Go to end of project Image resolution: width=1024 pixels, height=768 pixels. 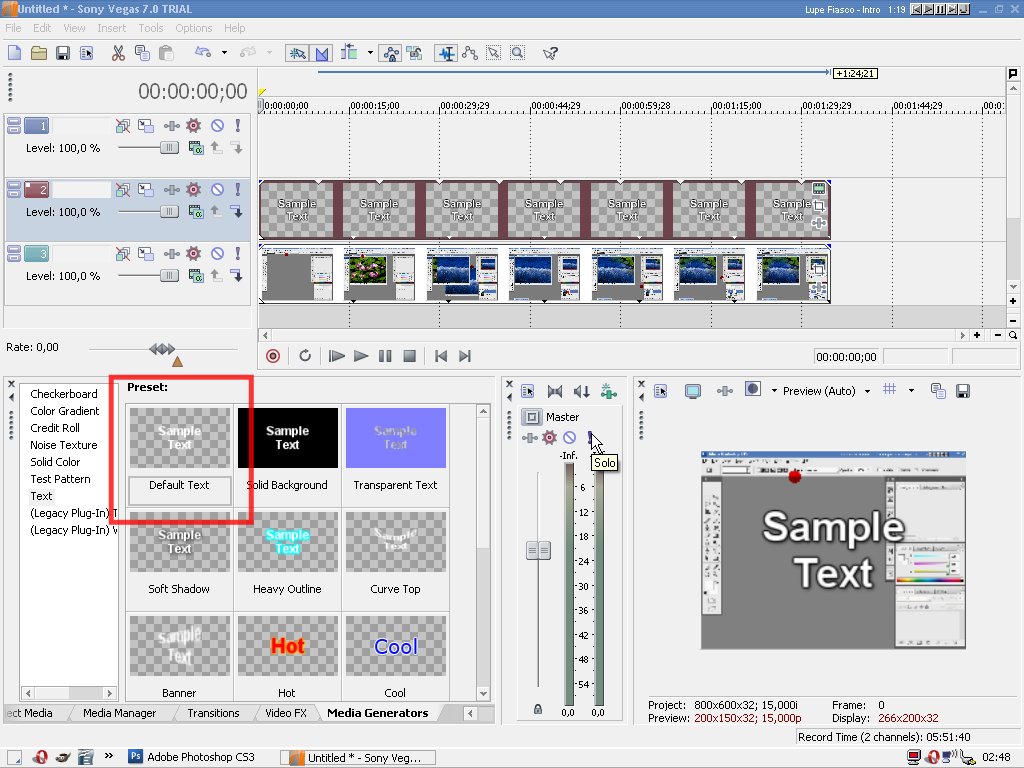465,356
